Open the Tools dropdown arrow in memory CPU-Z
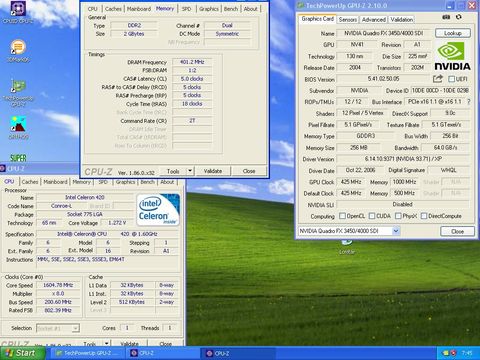This screenshot has height=360, width=480. [190, 171]
